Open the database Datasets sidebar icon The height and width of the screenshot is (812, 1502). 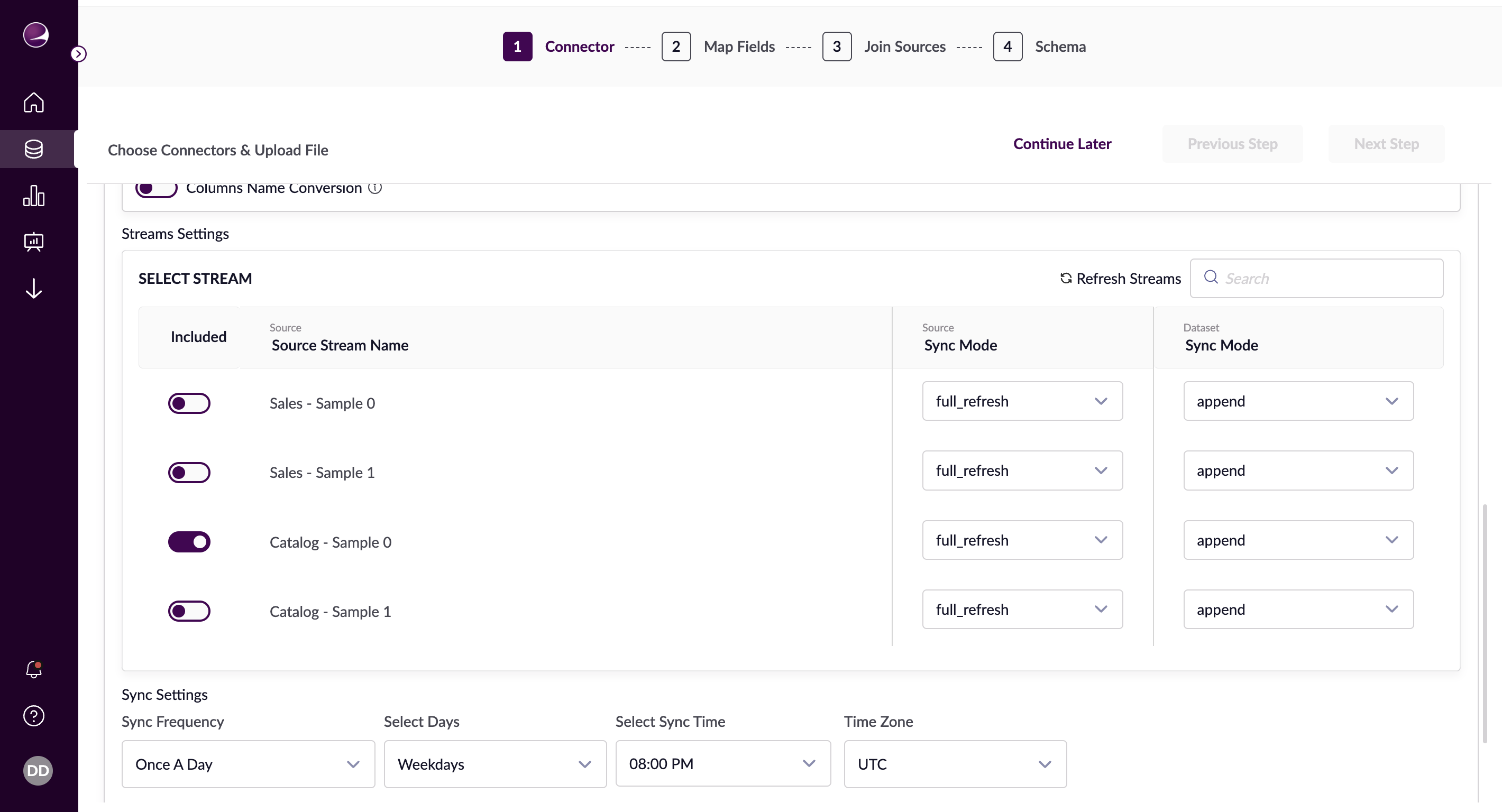coord(34,149)
